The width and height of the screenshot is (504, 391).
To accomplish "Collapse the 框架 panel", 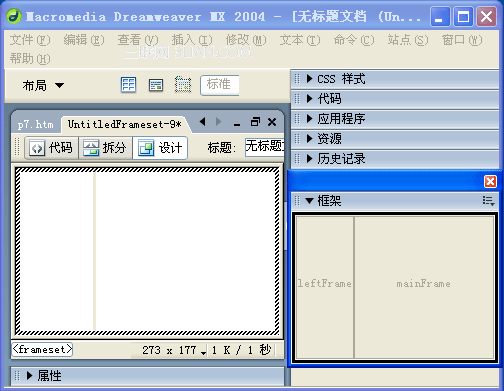I will pos(309,201).
